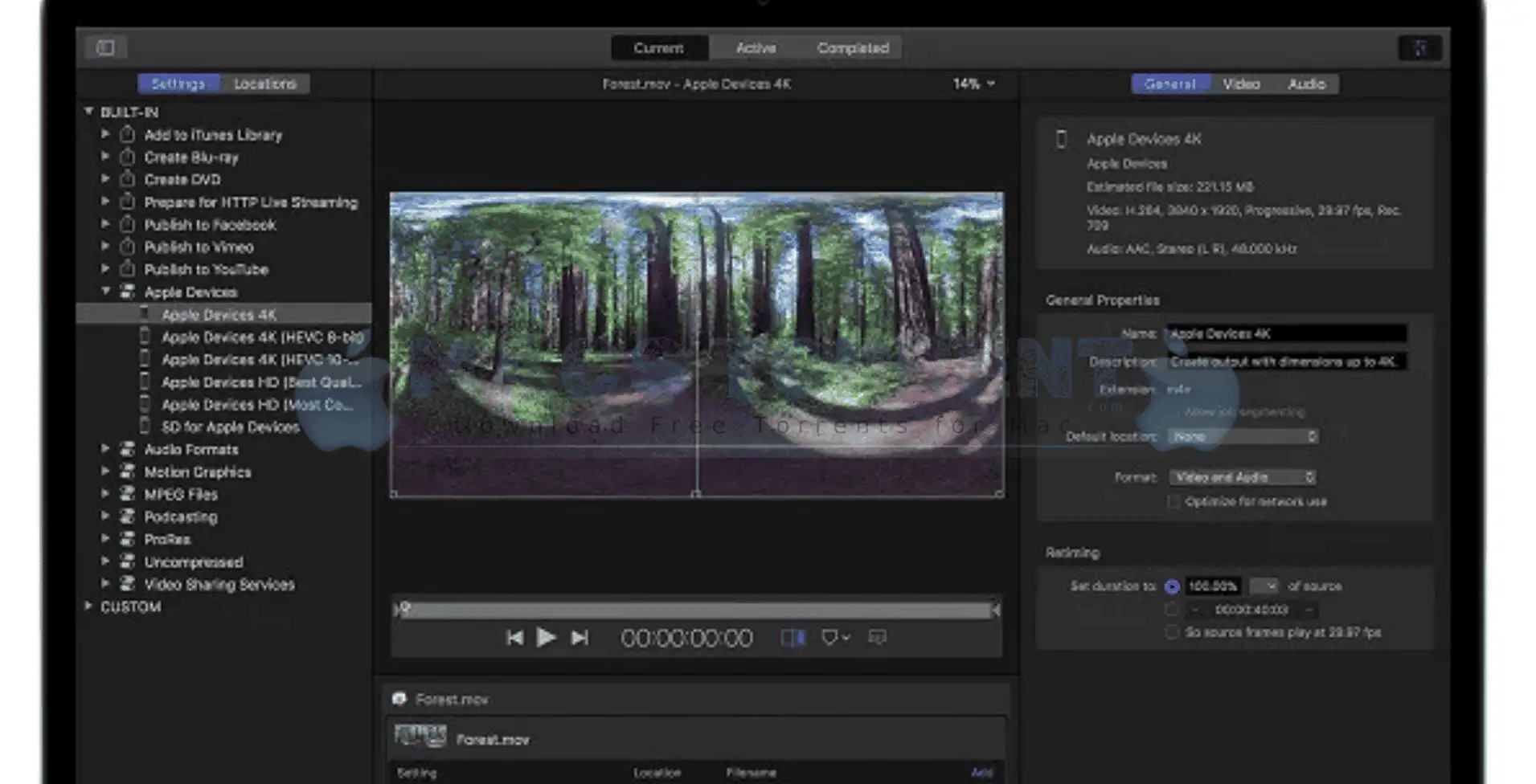Open the Default location dropdown
This screenshot has height=784, width=1536.
tap(1243, 436)
